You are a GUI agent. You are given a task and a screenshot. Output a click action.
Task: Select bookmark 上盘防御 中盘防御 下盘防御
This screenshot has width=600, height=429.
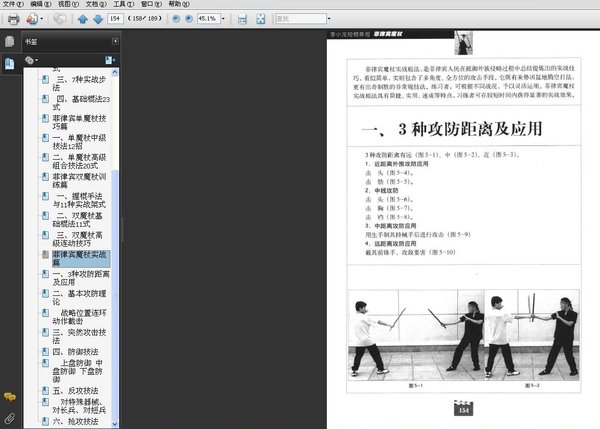(x=77, y=371)
